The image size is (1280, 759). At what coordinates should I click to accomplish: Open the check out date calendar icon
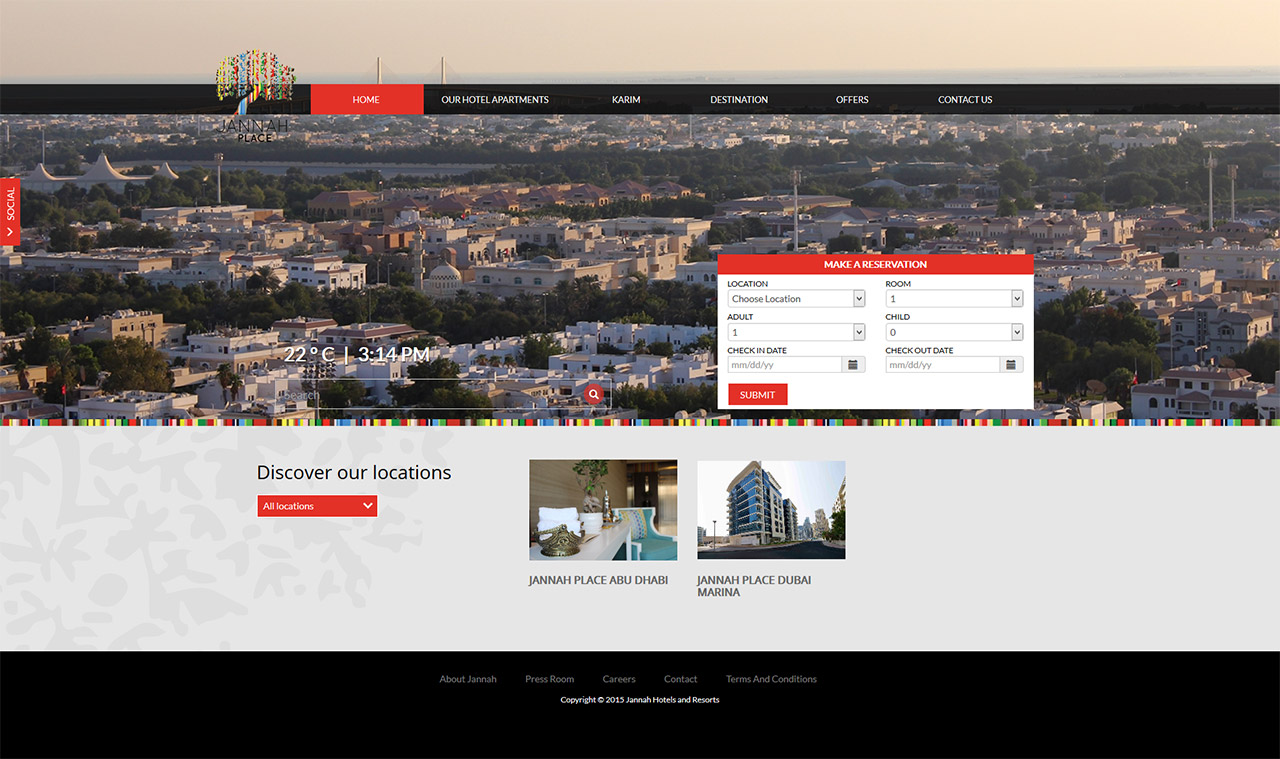point(1011,365)
